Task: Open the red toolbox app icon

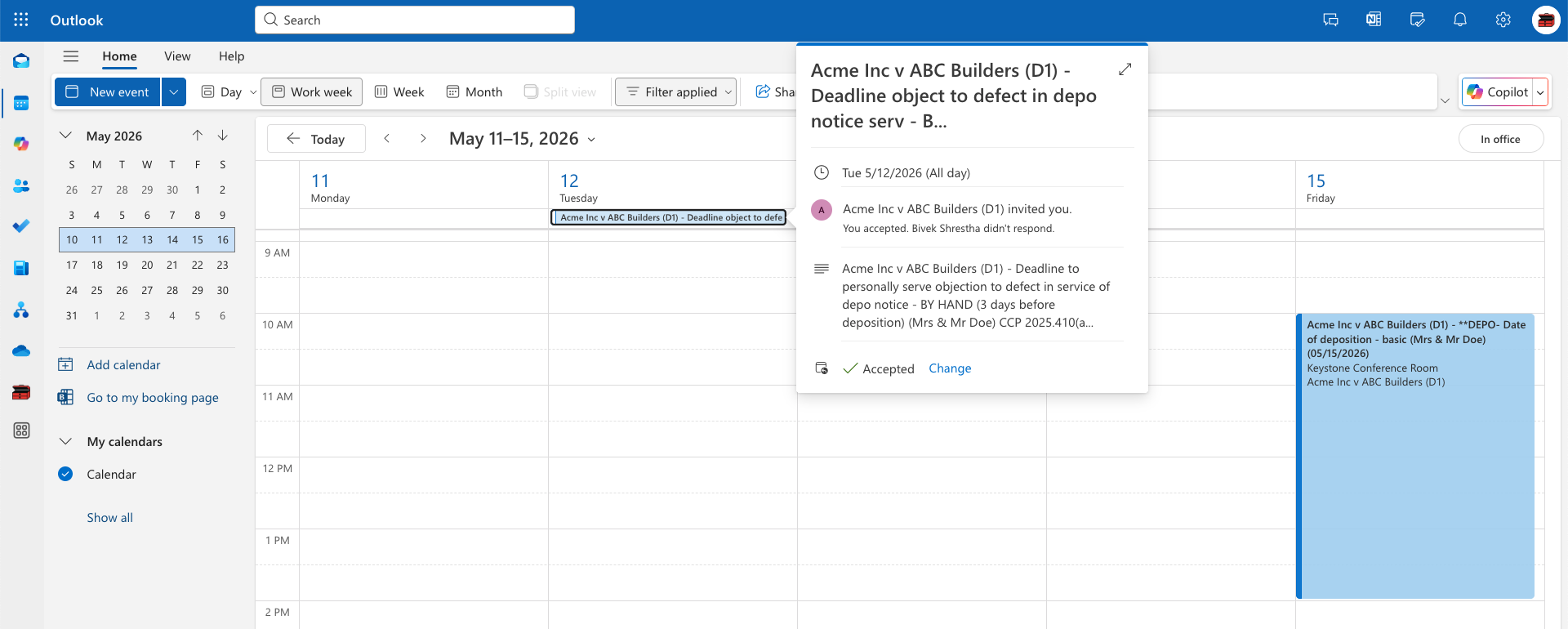Action: point(21,392)
